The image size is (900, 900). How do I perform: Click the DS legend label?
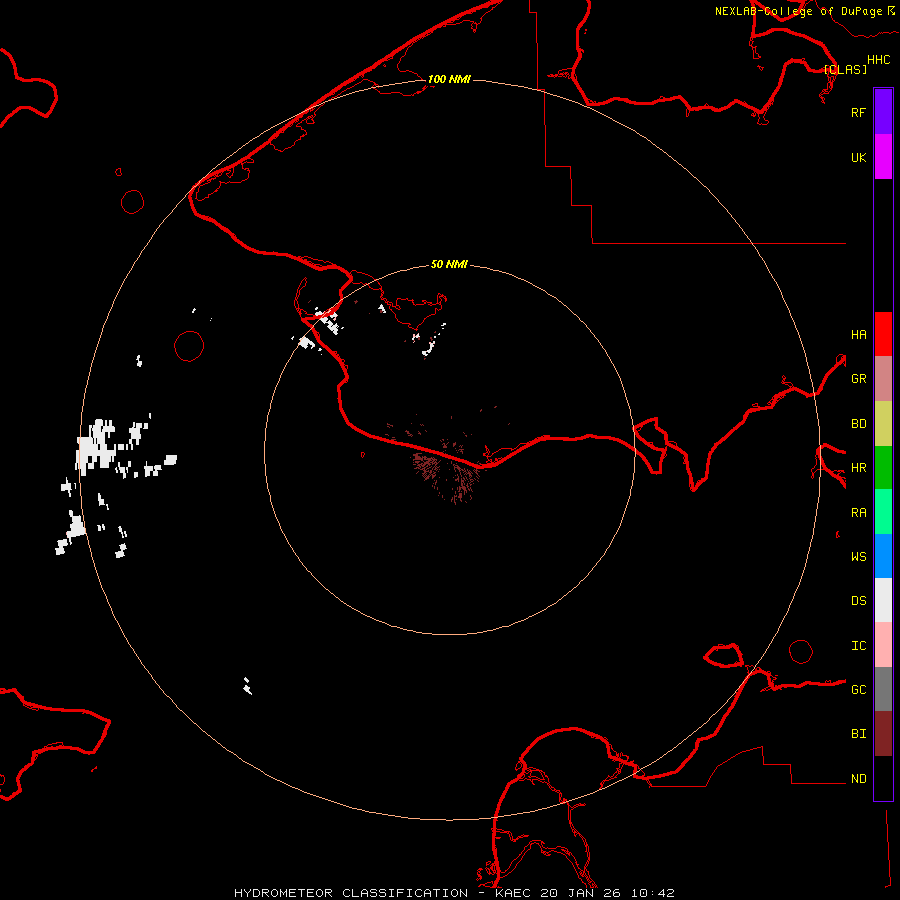(858, 601)
